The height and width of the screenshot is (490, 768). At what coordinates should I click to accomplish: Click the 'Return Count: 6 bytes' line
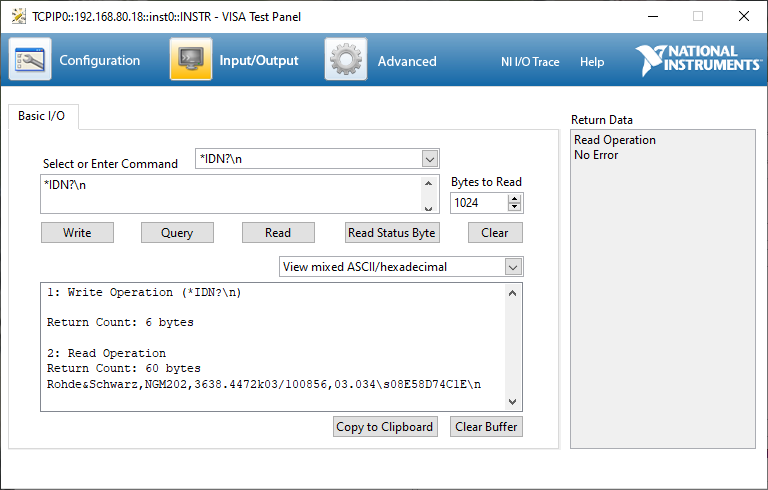pyautogui.click(x=120, y=322)
